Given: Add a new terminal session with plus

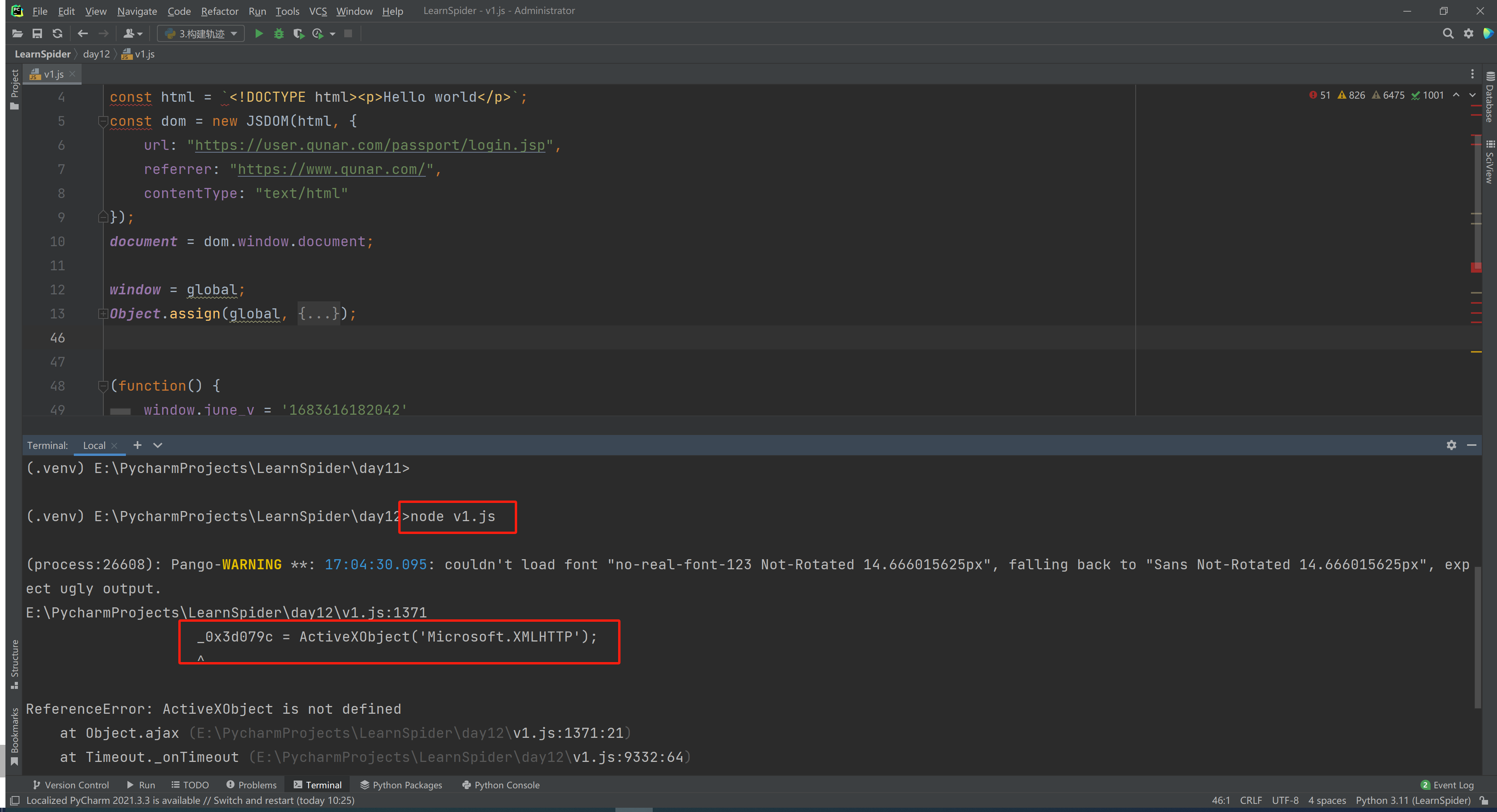Looking at the screenshot, I should [x=137, y=445].
